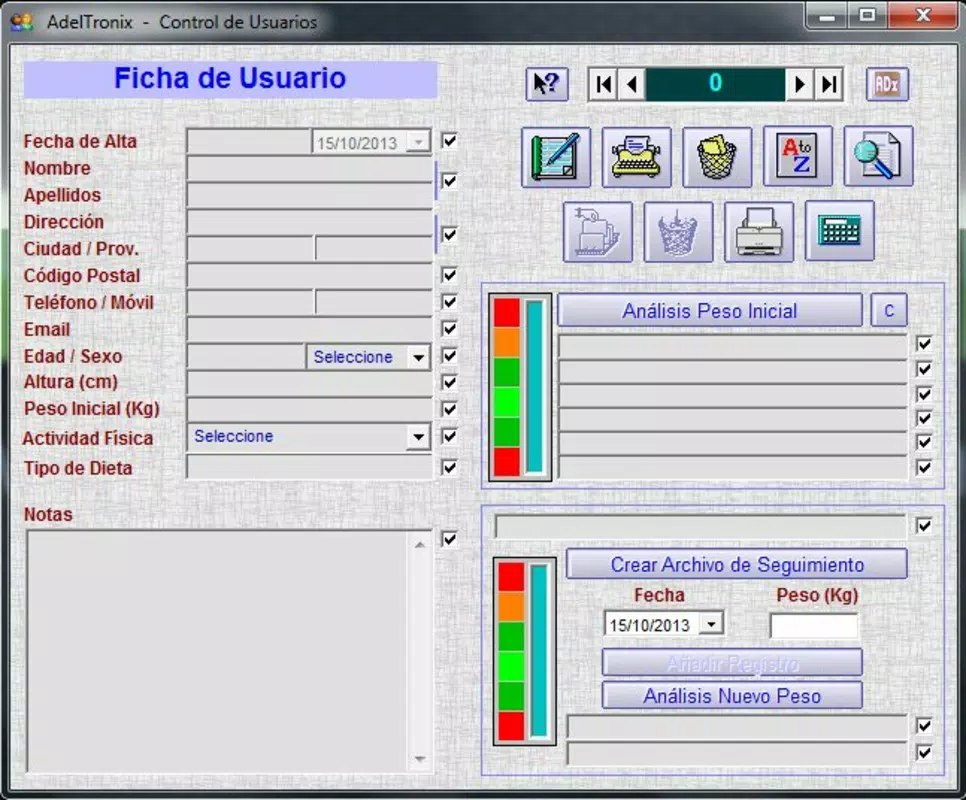Toggle checkbox next to Peso Inicial (Kg)

tap(450, 409)
